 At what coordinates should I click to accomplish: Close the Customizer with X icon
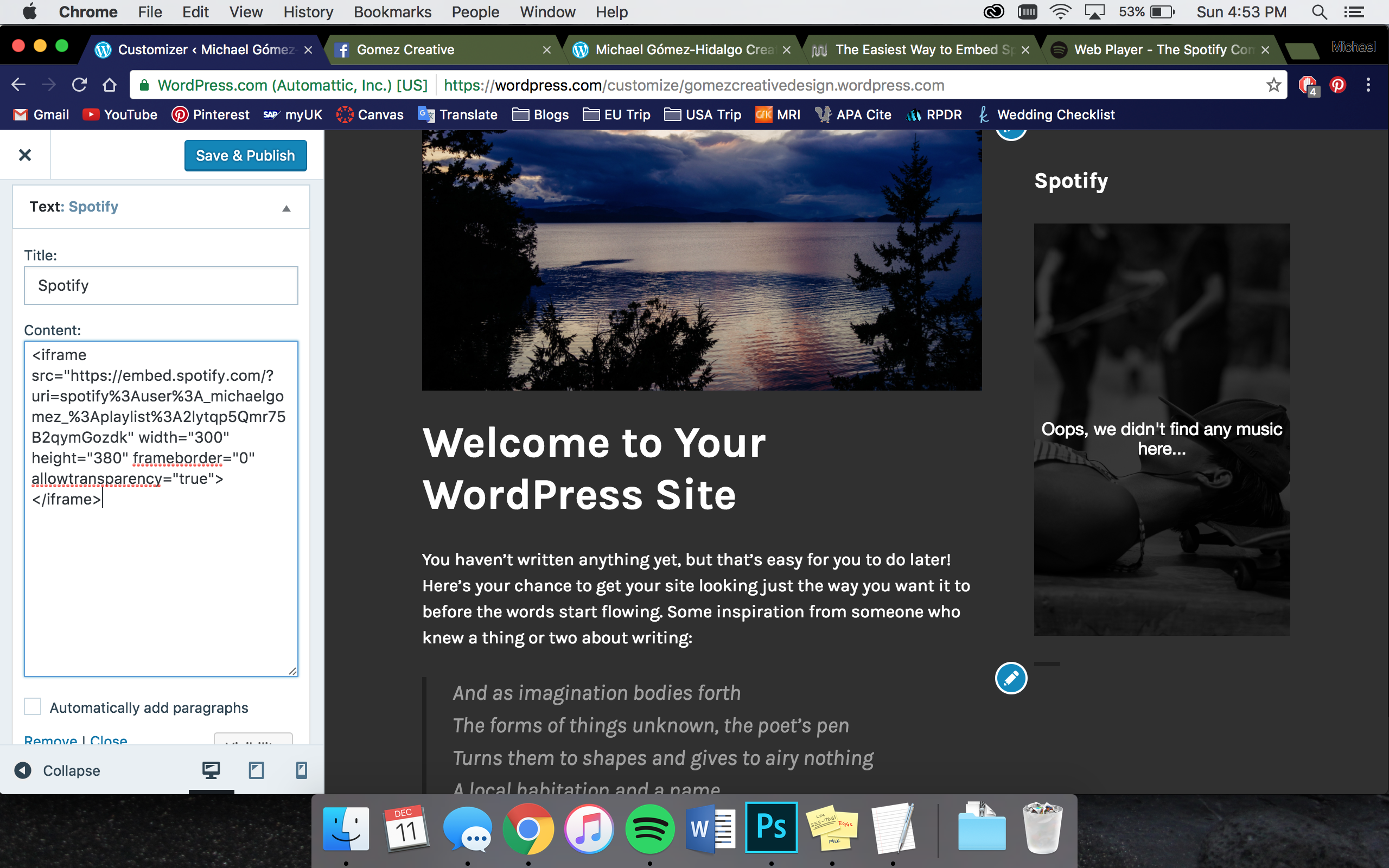[24, 155]
